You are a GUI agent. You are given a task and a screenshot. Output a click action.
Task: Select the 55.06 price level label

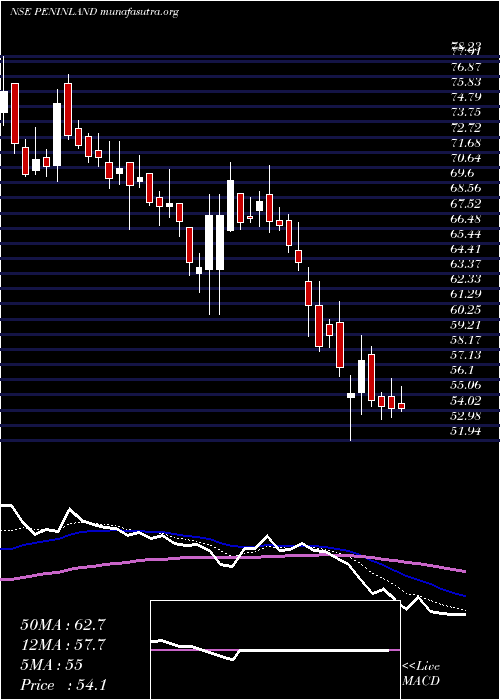466,386
